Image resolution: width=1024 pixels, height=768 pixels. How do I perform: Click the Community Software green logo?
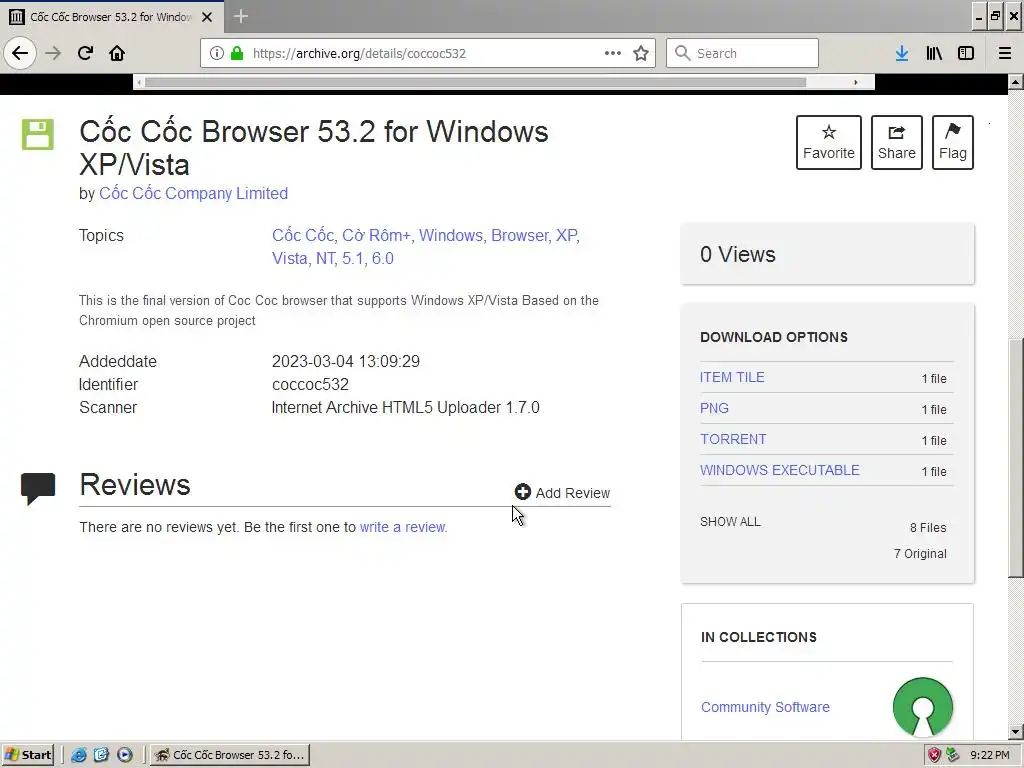click(x=923, y=707)
